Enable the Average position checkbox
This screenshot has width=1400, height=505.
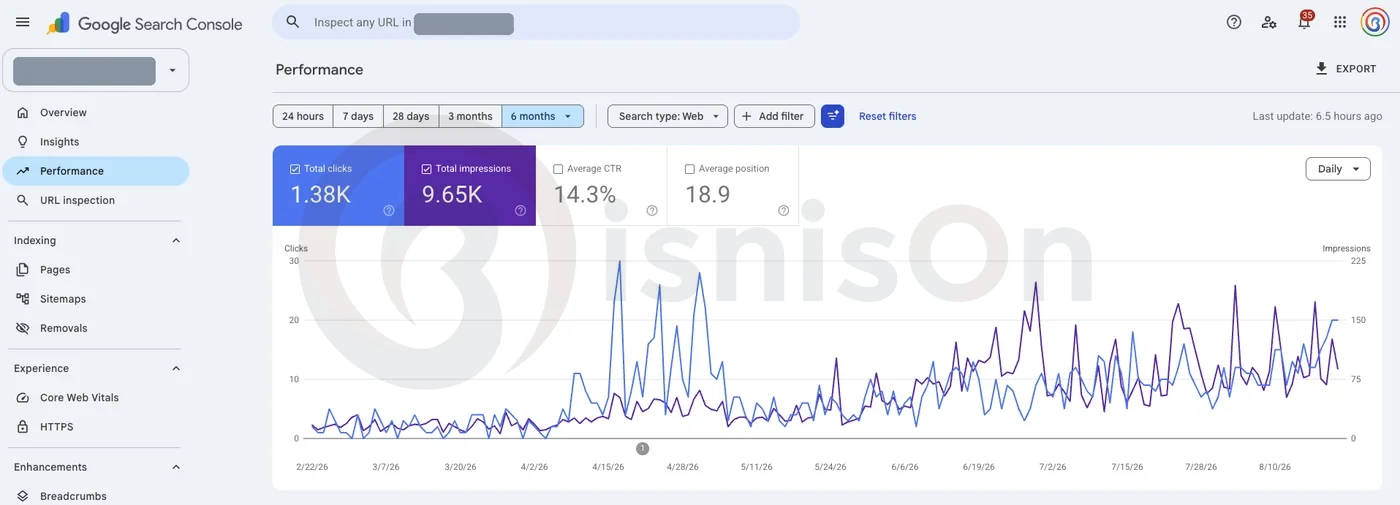click(x=690, y=169)
